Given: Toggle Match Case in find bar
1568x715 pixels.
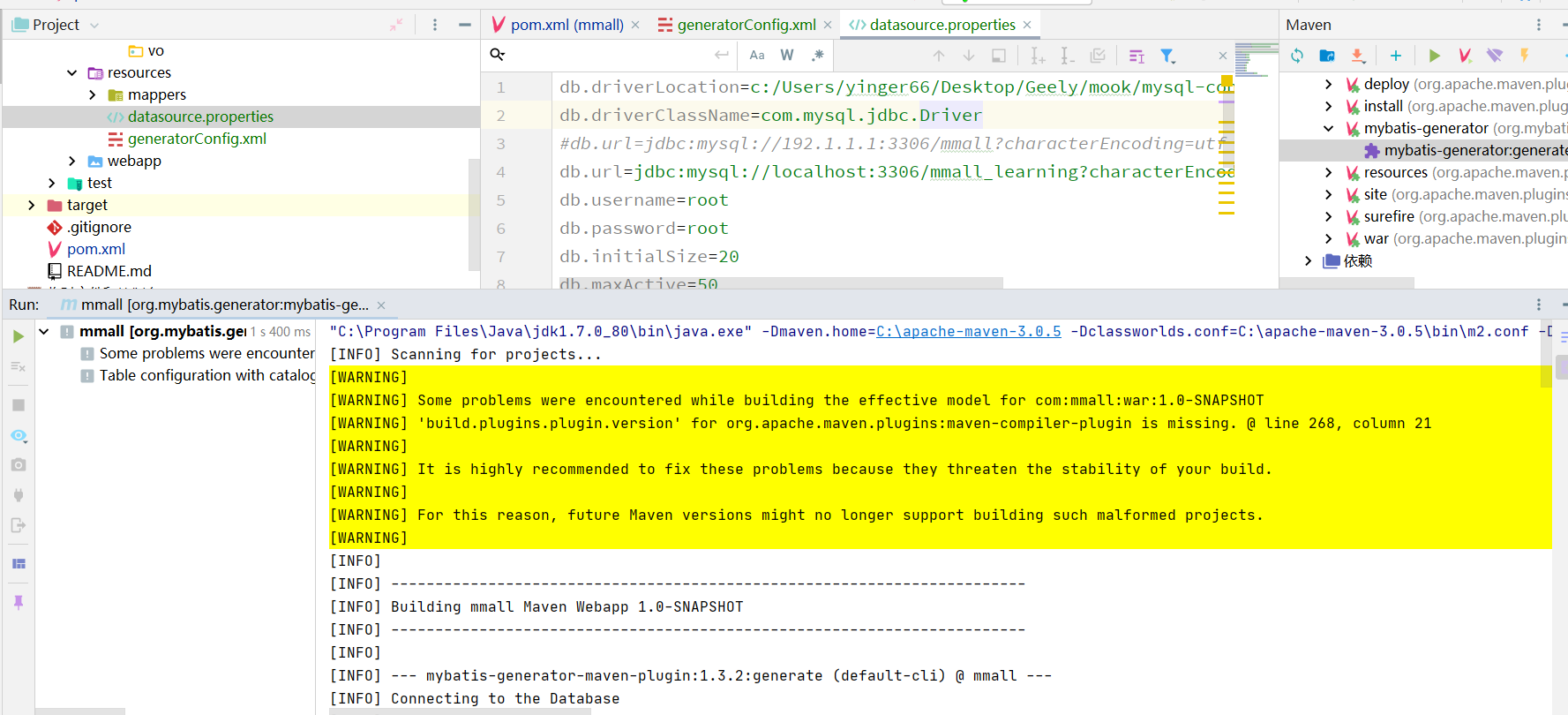Looking at the screenshot, I should [x=757, y=55].
